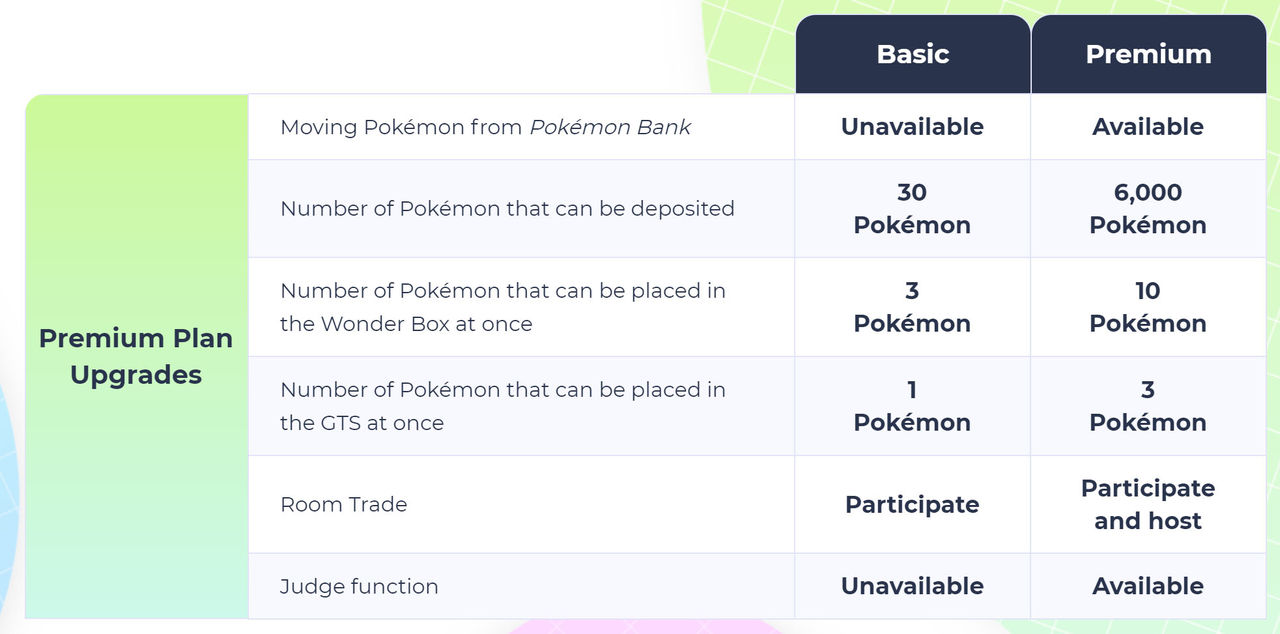The image size is (1280, 634).
Task: Click the GTS row description text
Action: pos(503,406)
